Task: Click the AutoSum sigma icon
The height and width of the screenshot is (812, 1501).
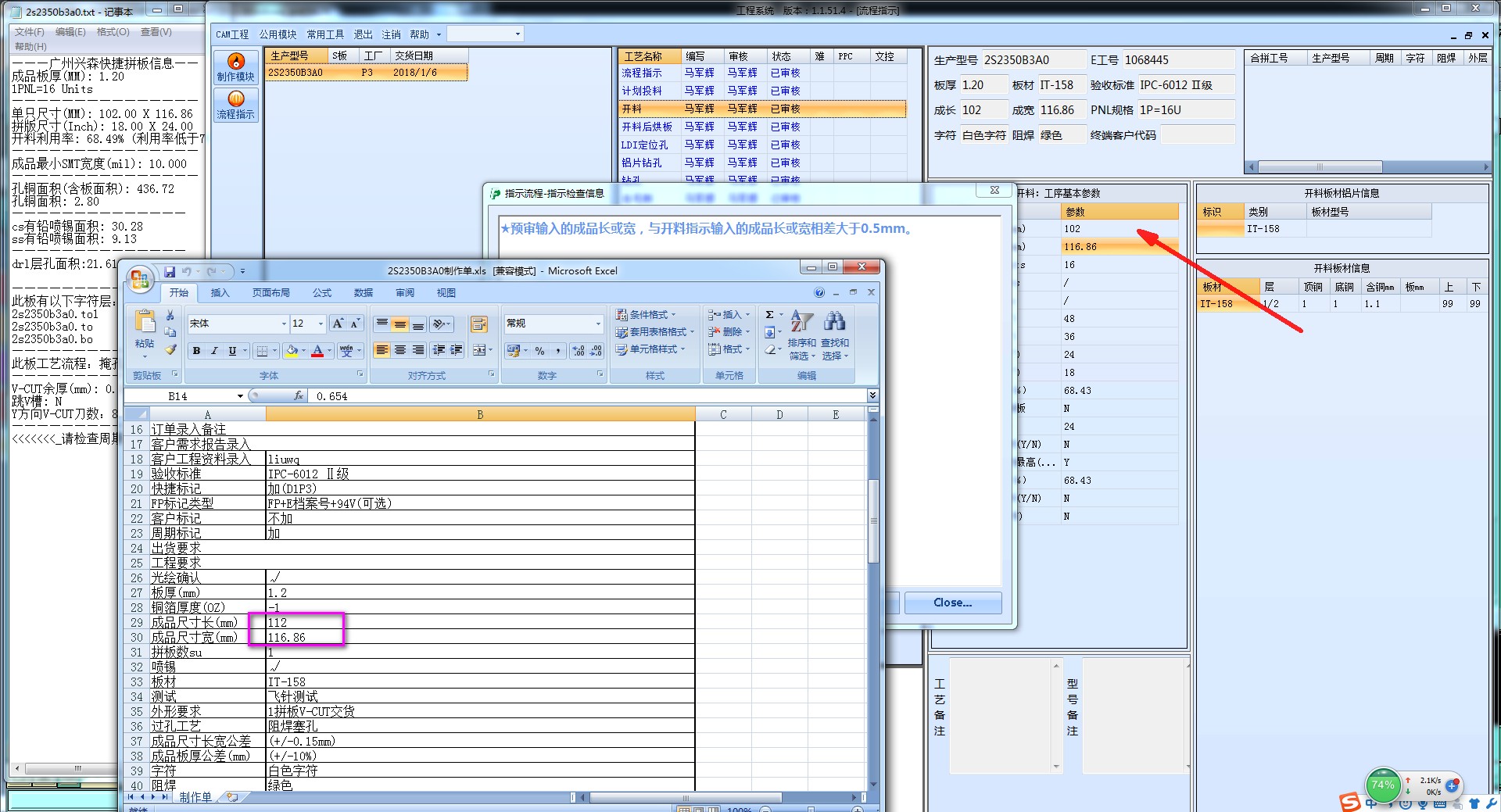Action: coord(769,315)
